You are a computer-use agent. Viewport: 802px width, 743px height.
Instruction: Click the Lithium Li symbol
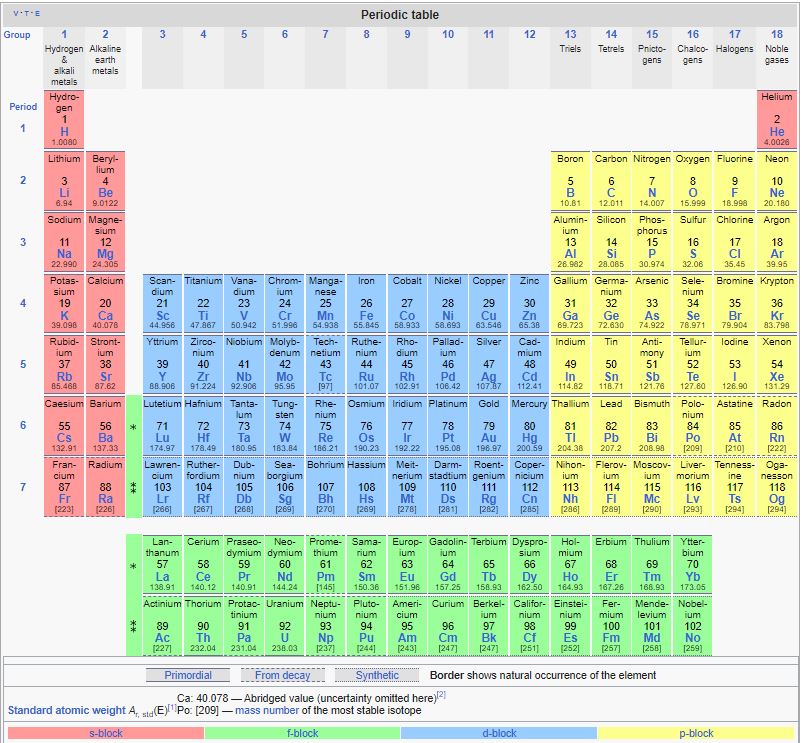[x=64, y=193]
